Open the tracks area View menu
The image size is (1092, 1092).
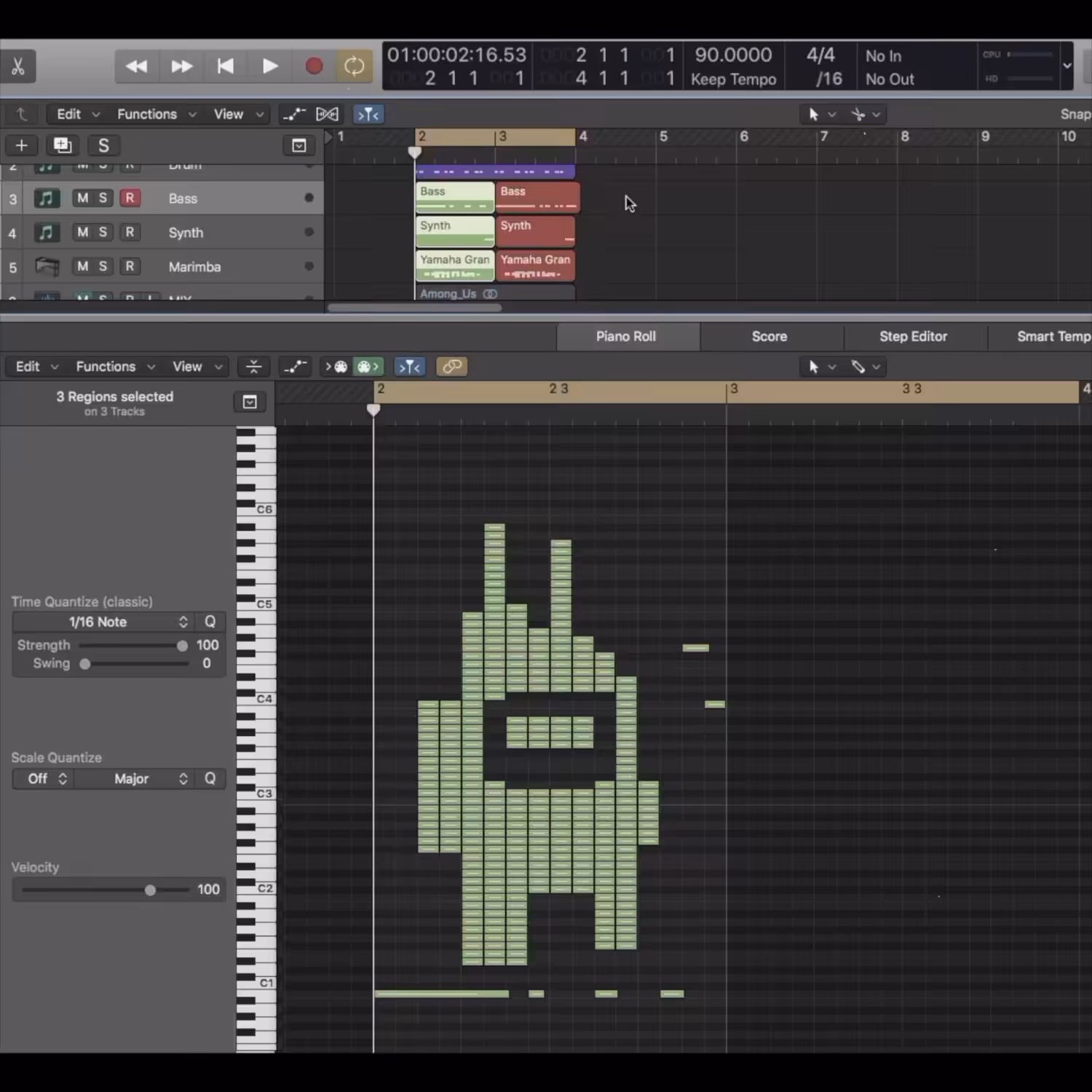click(x=238, y=114)
